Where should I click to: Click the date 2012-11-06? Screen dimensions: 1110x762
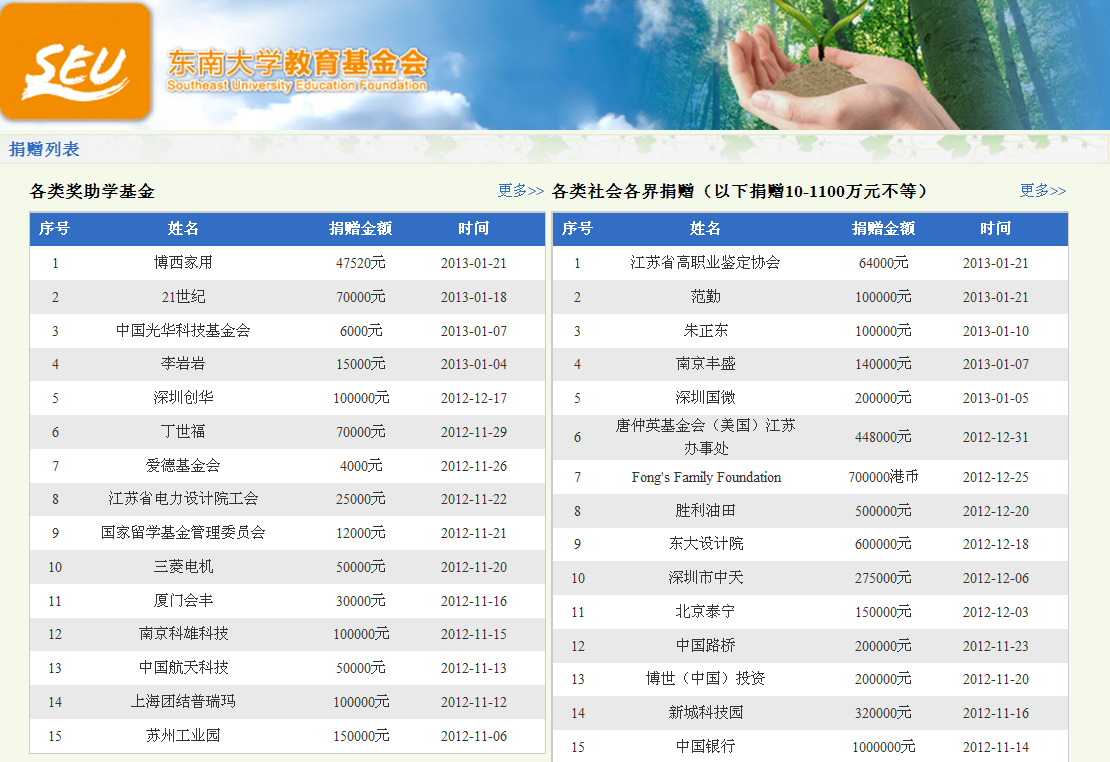pyautogui.click(x=474, y=737)
